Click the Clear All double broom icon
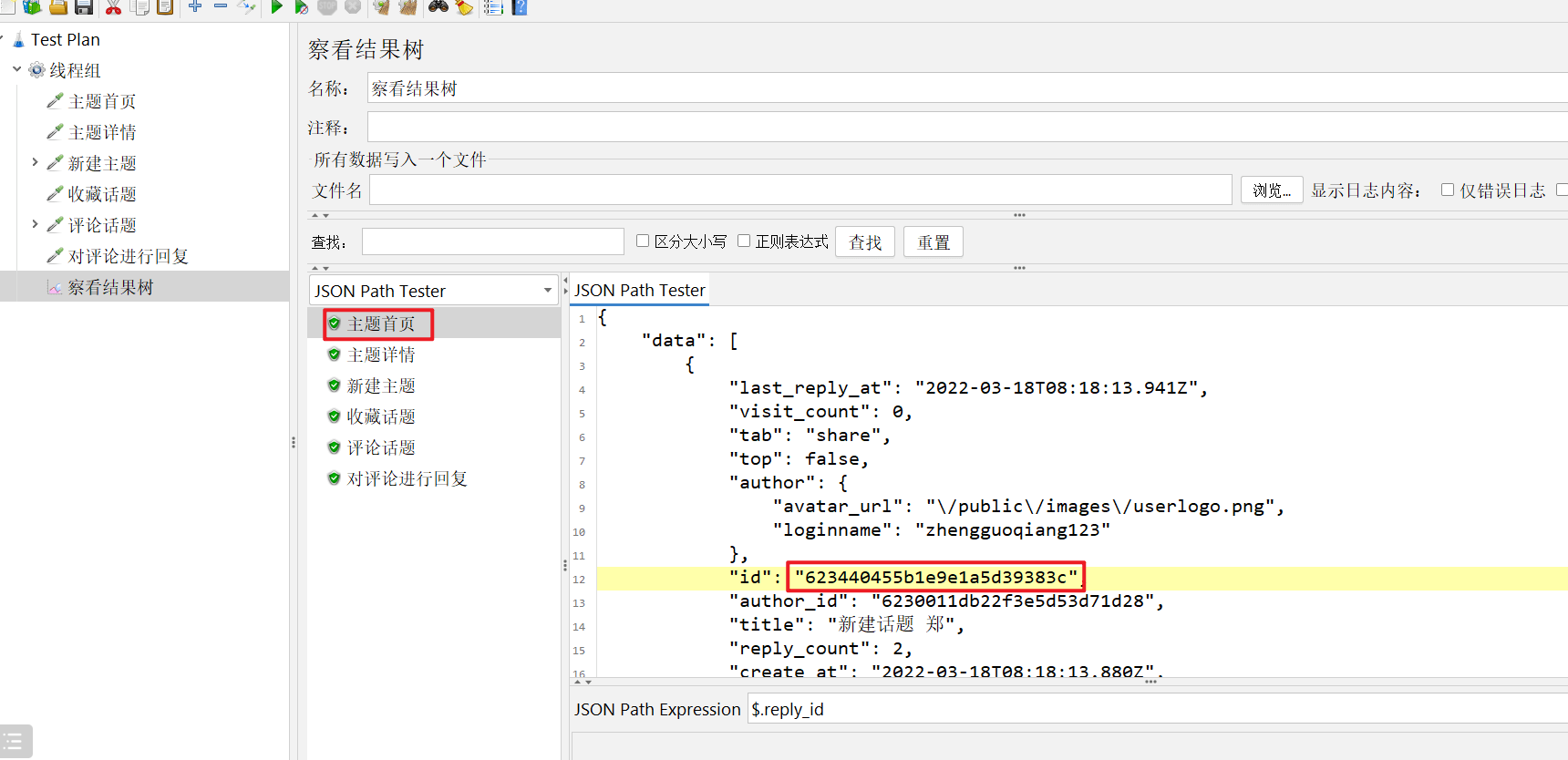 407,6
